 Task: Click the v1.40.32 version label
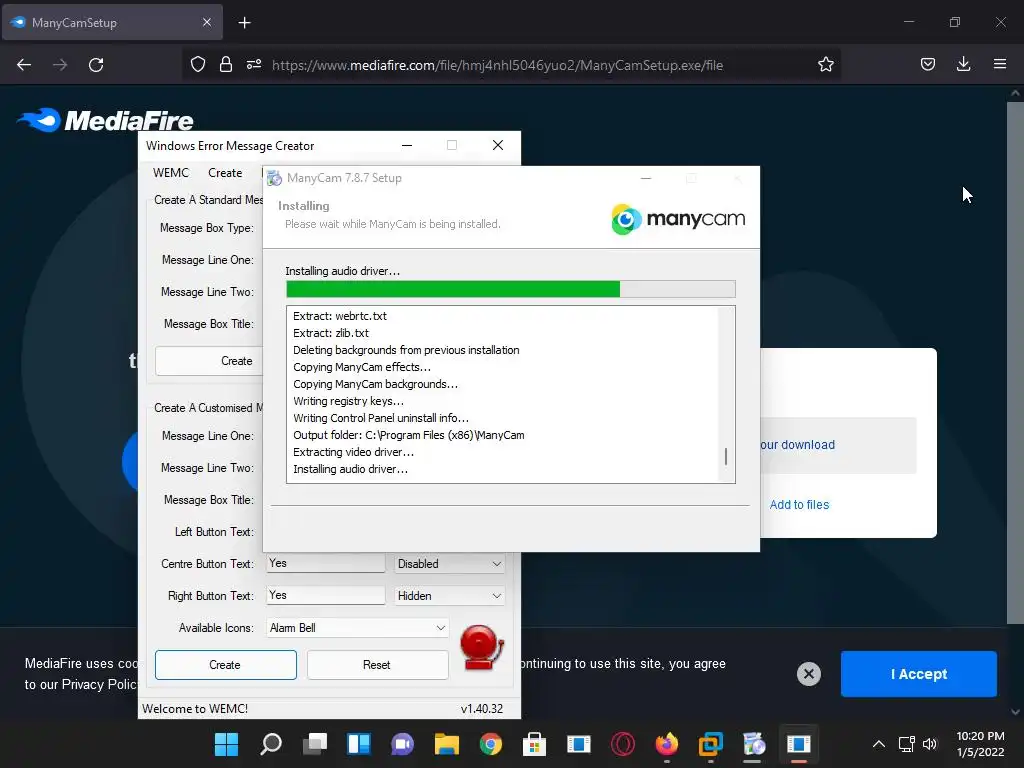pyautogui.click(x=481, y=709)
